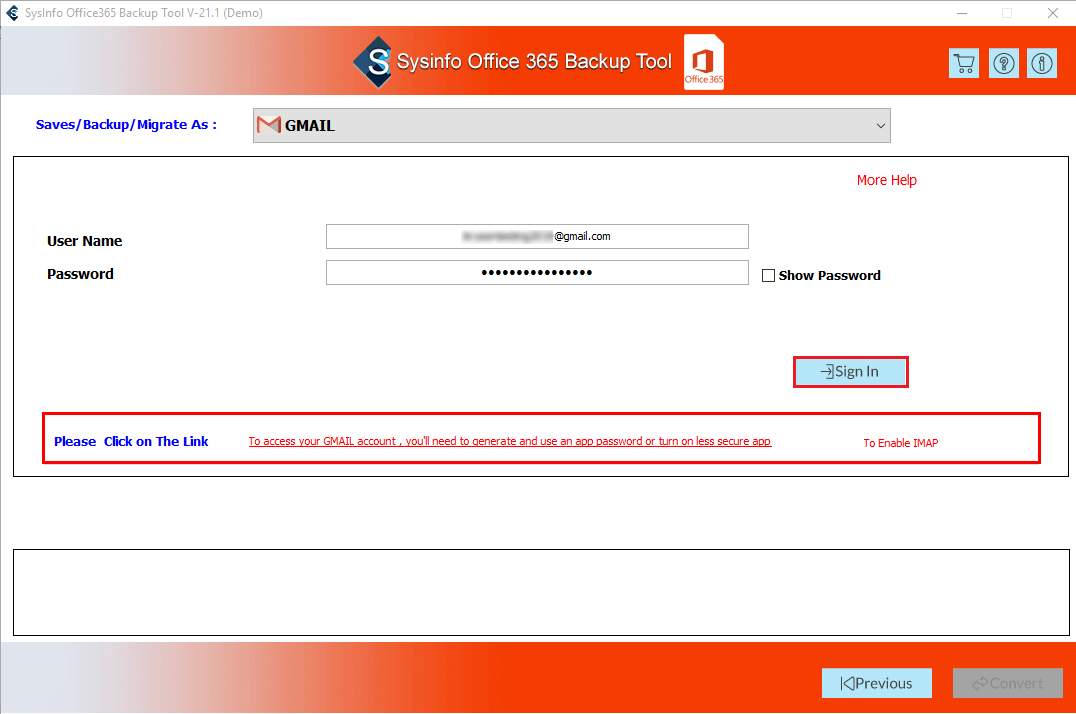This screenshot has width=1076, height=714.
Task: Go back with the Previous button
Action: (x=877, y=683)
